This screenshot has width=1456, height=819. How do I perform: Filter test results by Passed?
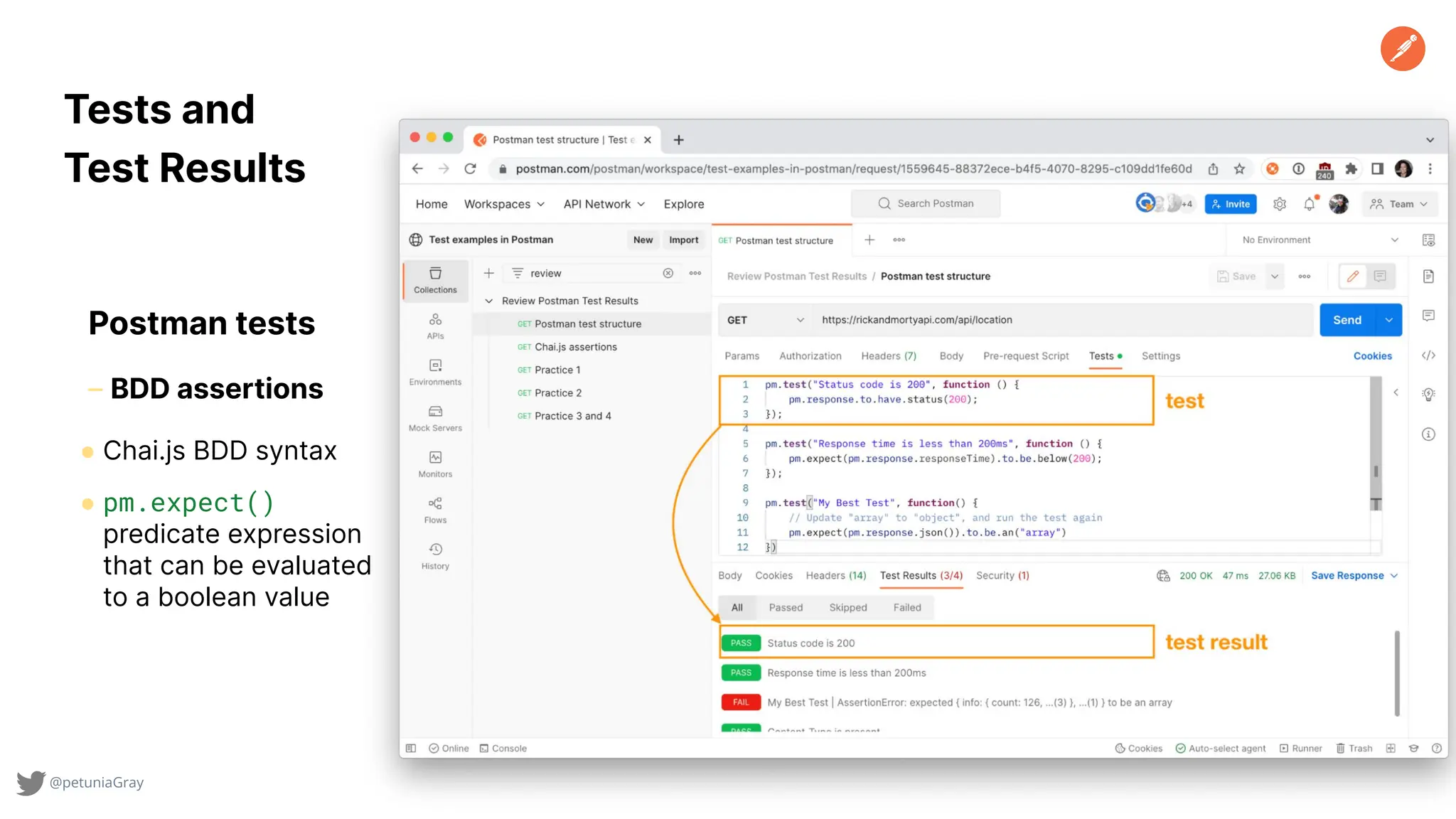pos(785,607)
